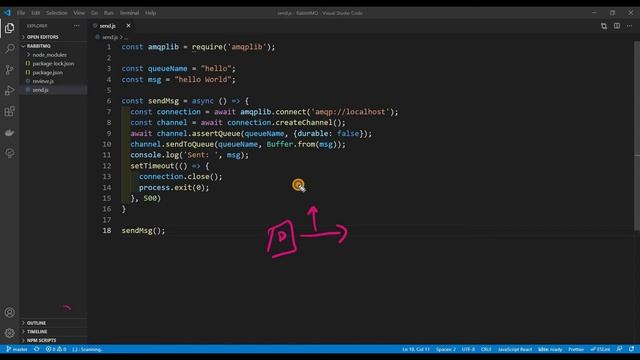Open the Edit menu

point(36,13)
